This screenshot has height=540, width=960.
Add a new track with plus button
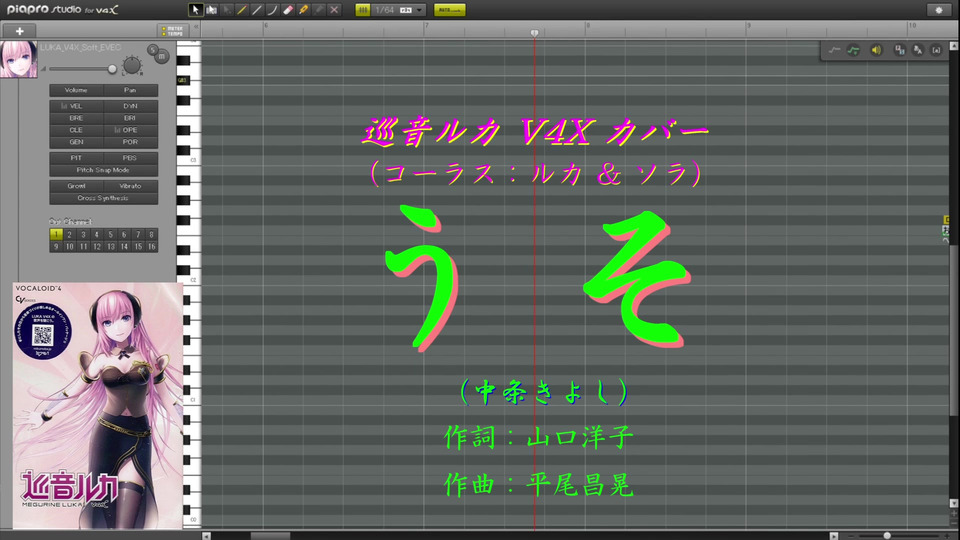pyautogui.click(x=20, y=31)
